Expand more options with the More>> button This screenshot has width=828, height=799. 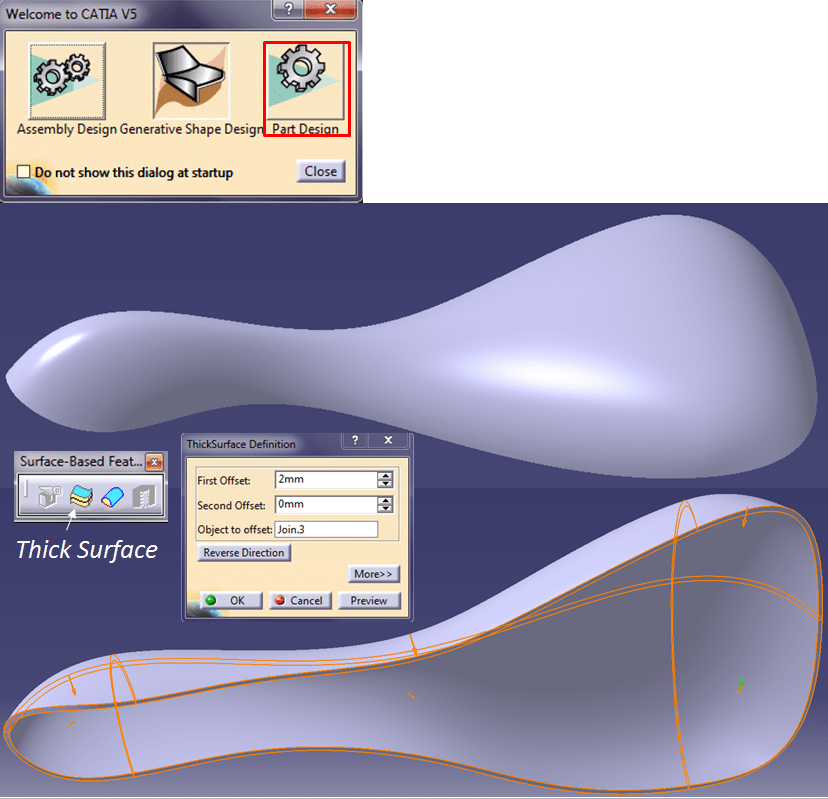pos(373,574)
